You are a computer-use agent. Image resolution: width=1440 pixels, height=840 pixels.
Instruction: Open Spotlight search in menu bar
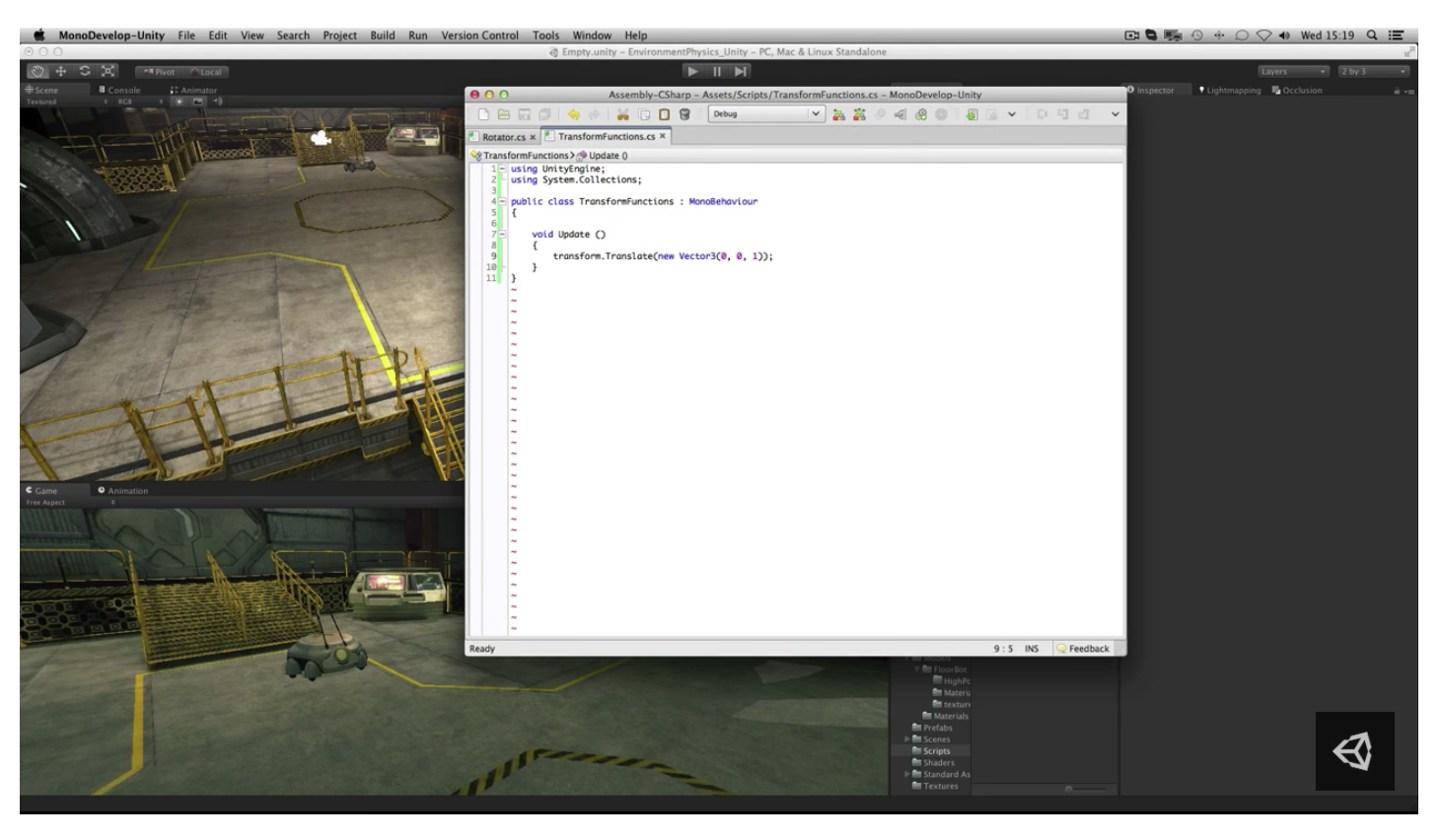(x=1371, y=35)
